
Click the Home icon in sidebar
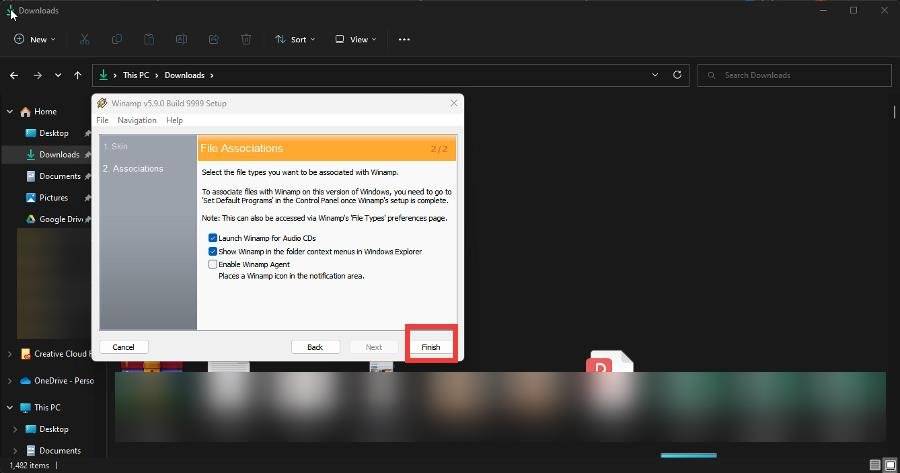[x=25, y=112]
